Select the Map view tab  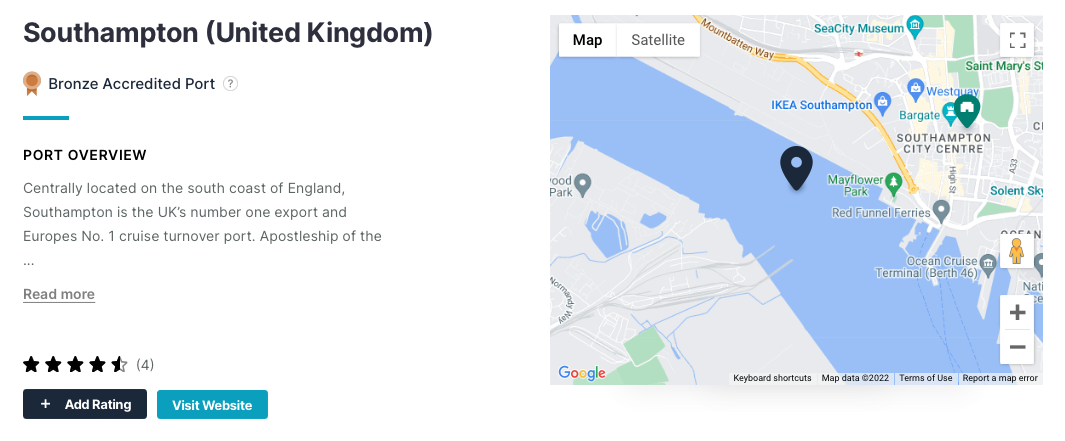(x=588, y=40)
